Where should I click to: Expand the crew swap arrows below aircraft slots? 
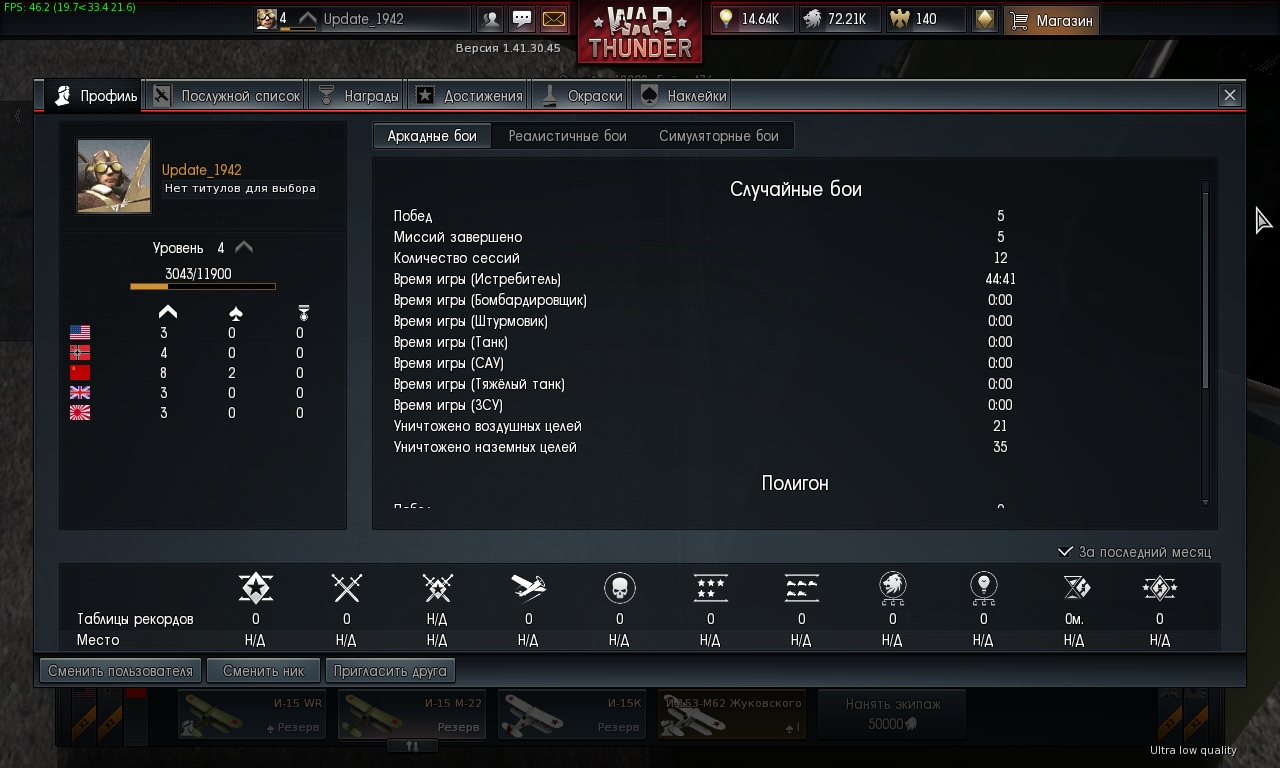(412, 745)
